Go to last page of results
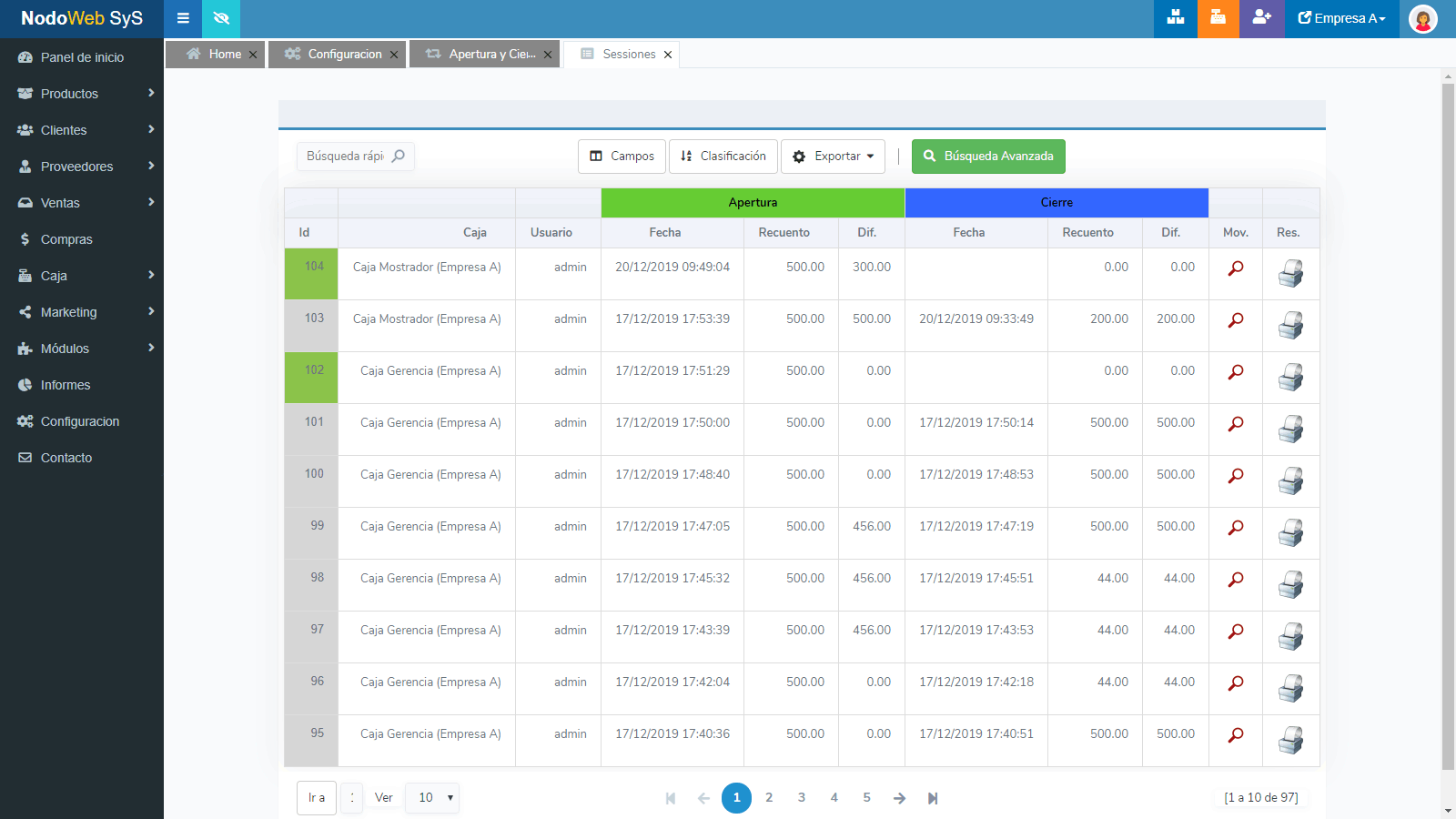1456x819 pixels. (933, 798)
